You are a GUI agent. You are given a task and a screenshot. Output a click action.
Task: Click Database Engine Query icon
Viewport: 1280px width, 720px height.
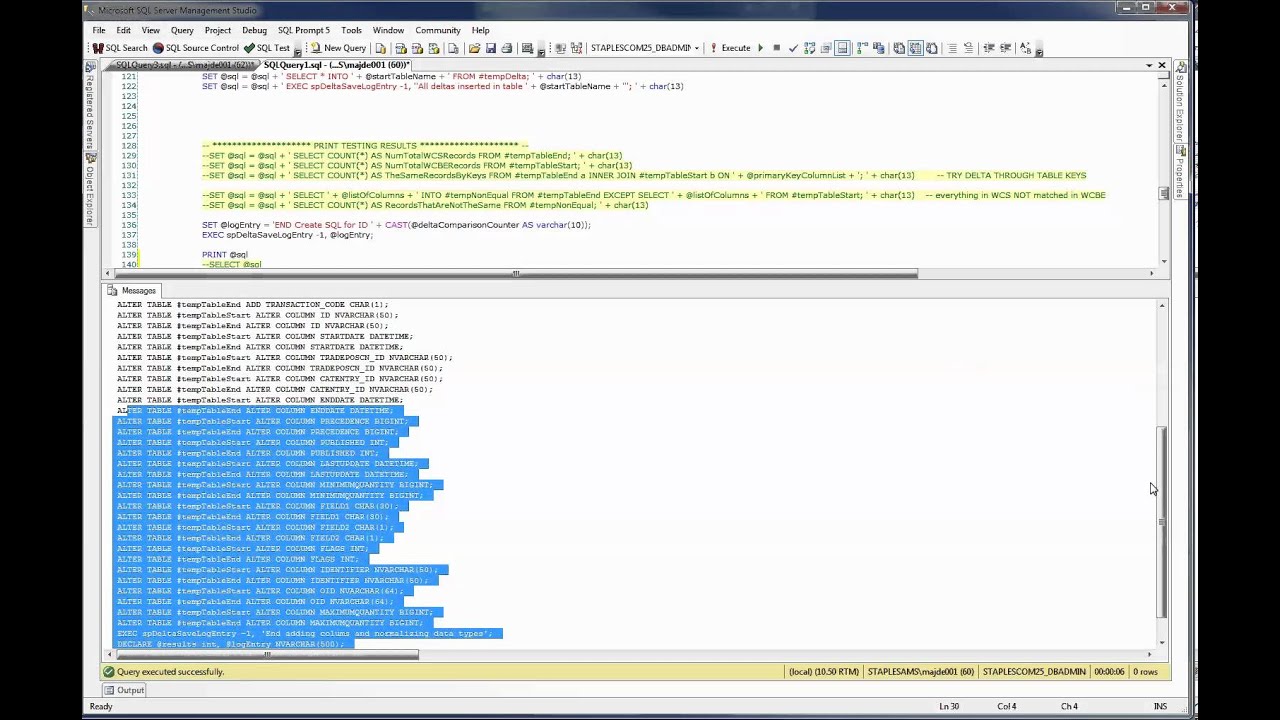tap(381, 48)
